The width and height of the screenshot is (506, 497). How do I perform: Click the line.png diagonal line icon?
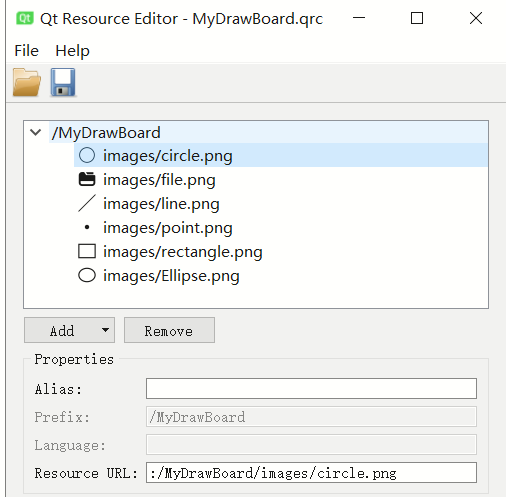point(87,203)
